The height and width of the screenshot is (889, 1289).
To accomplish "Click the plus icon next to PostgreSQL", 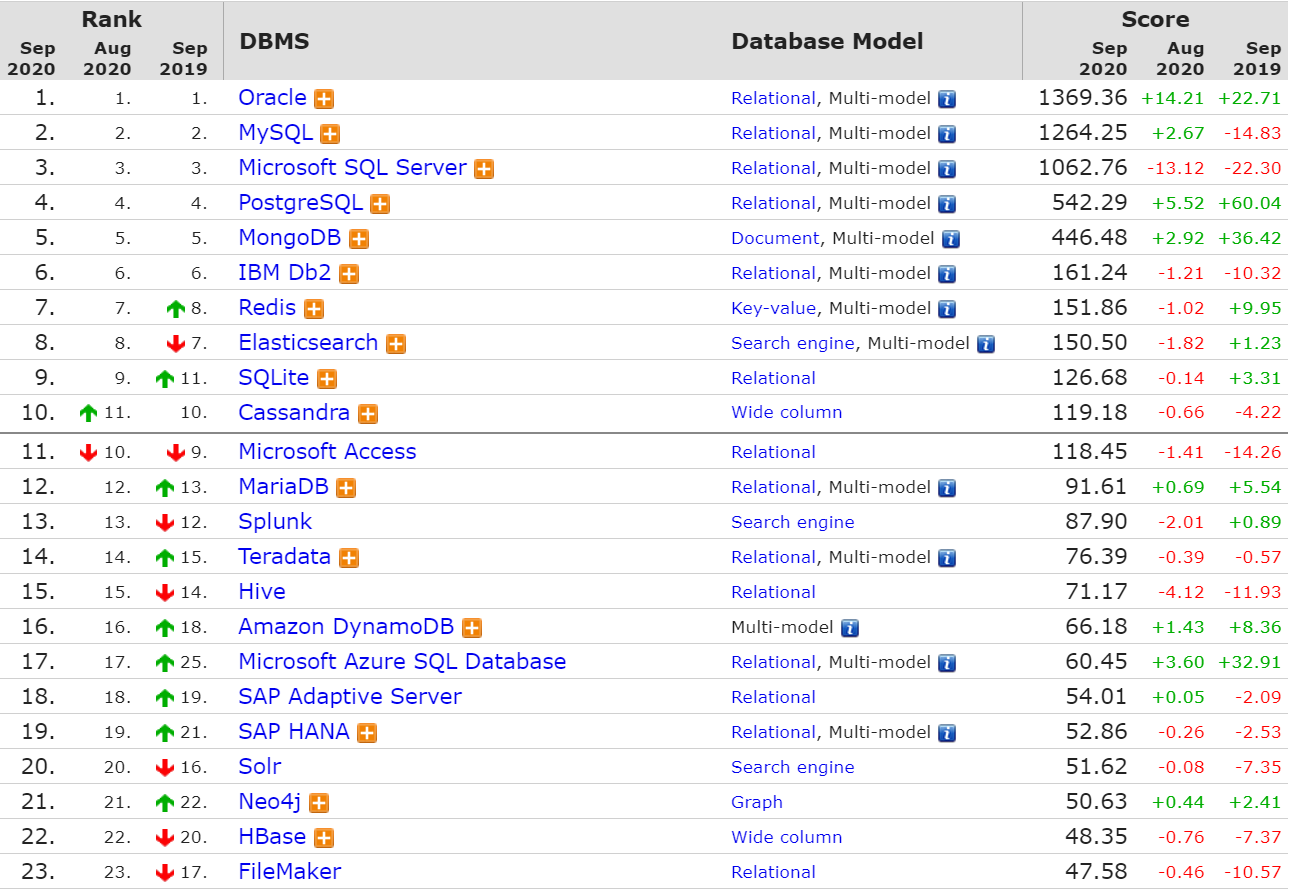I will (x=380, y=204).
